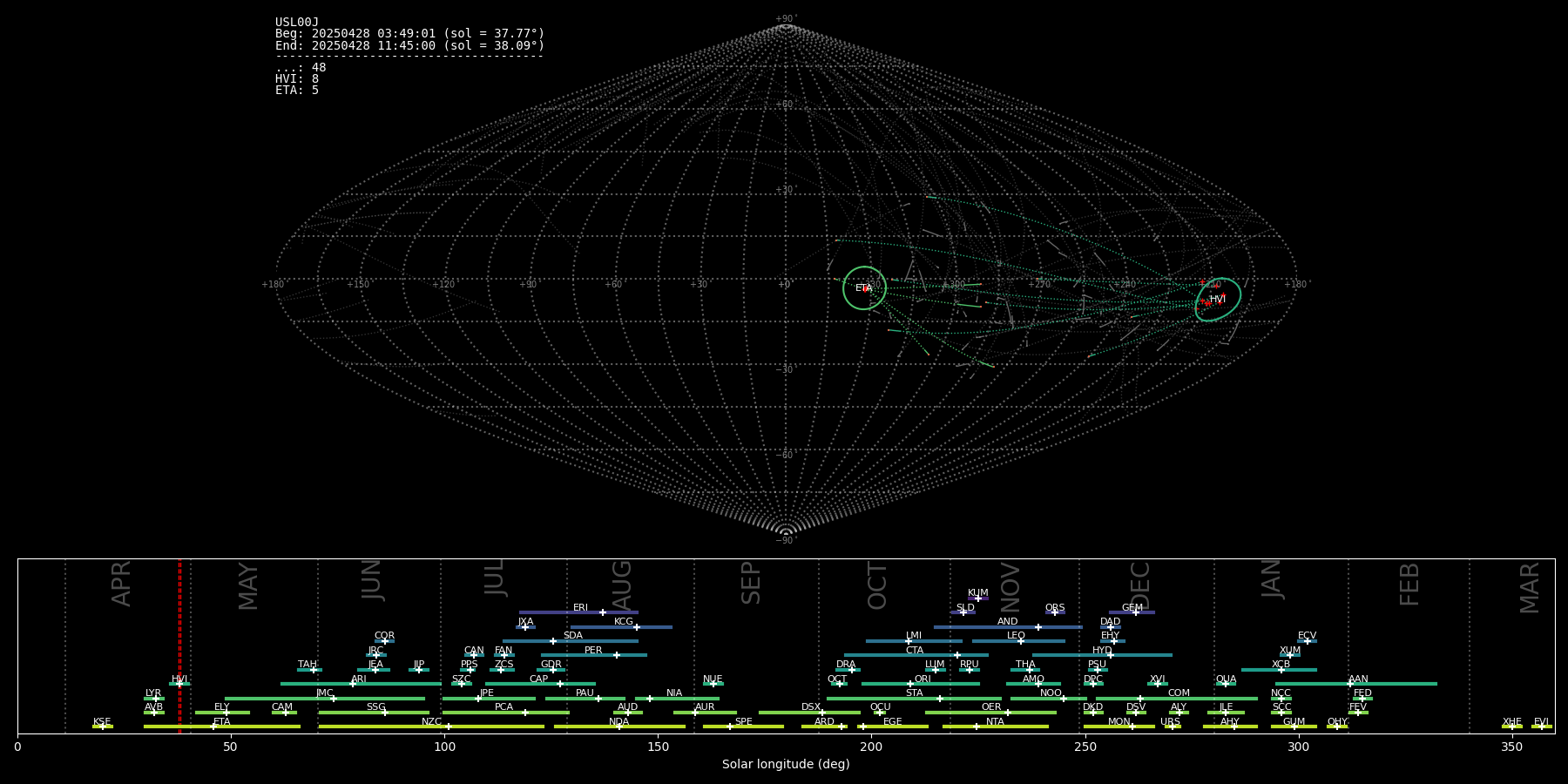The width and height of the screenshot is (1568, 784).
Task: Click the SLD shower label
Action: [965, 608]
